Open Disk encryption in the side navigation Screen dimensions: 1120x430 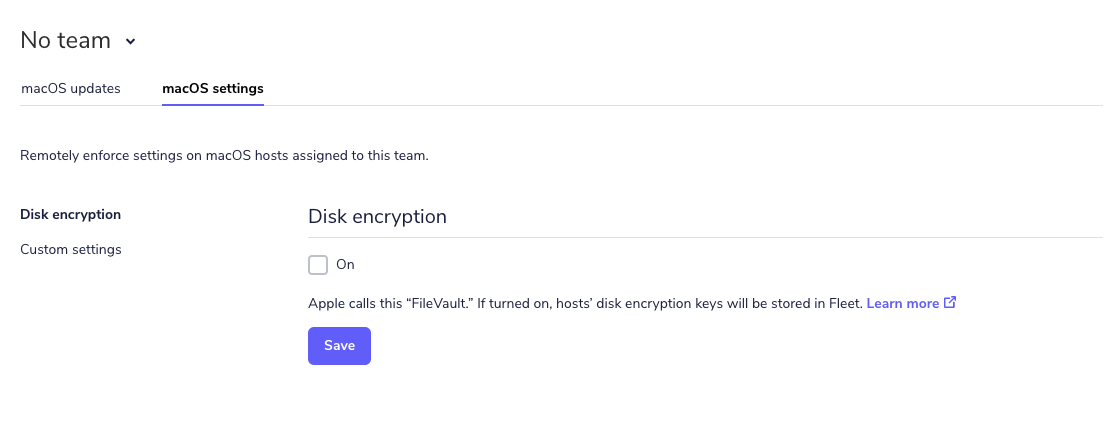click(x=70, y=214)
